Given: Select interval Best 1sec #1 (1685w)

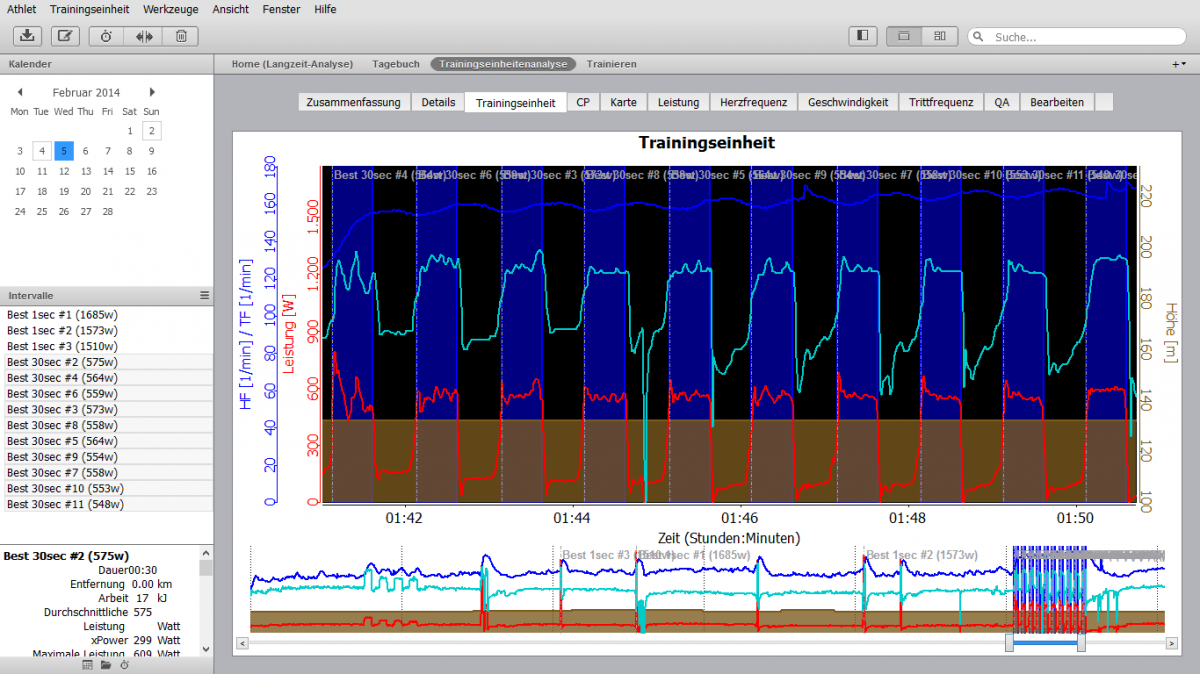Looking at the screenshot, I should (x=62, y=314).
